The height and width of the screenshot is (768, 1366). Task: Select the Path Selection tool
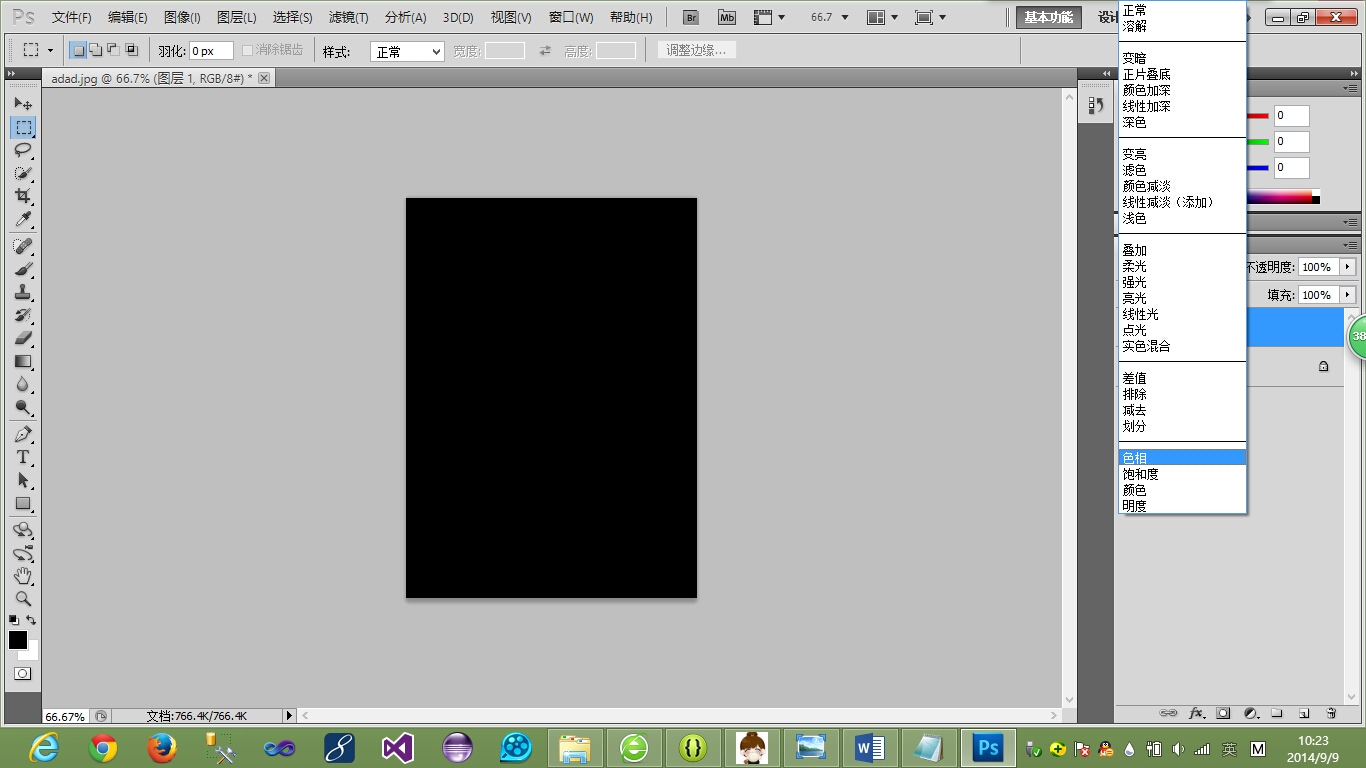(23, 480)
